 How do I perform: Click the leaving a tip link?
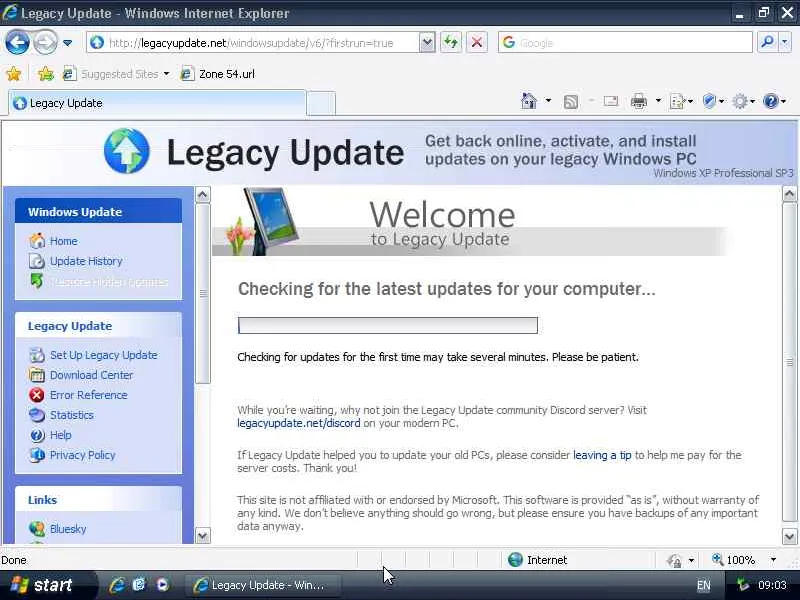(602, 455)
